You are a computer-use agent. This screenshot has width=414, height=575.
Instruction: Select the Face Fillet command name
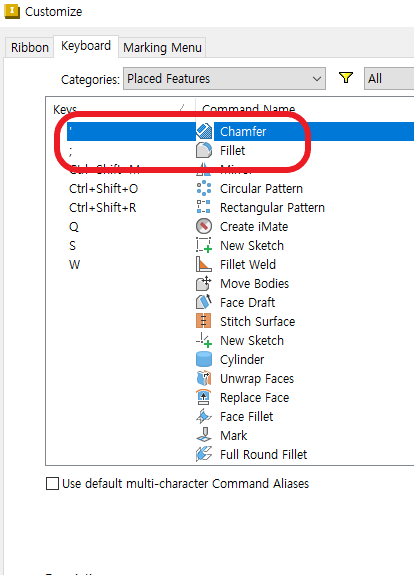[246, 417]
